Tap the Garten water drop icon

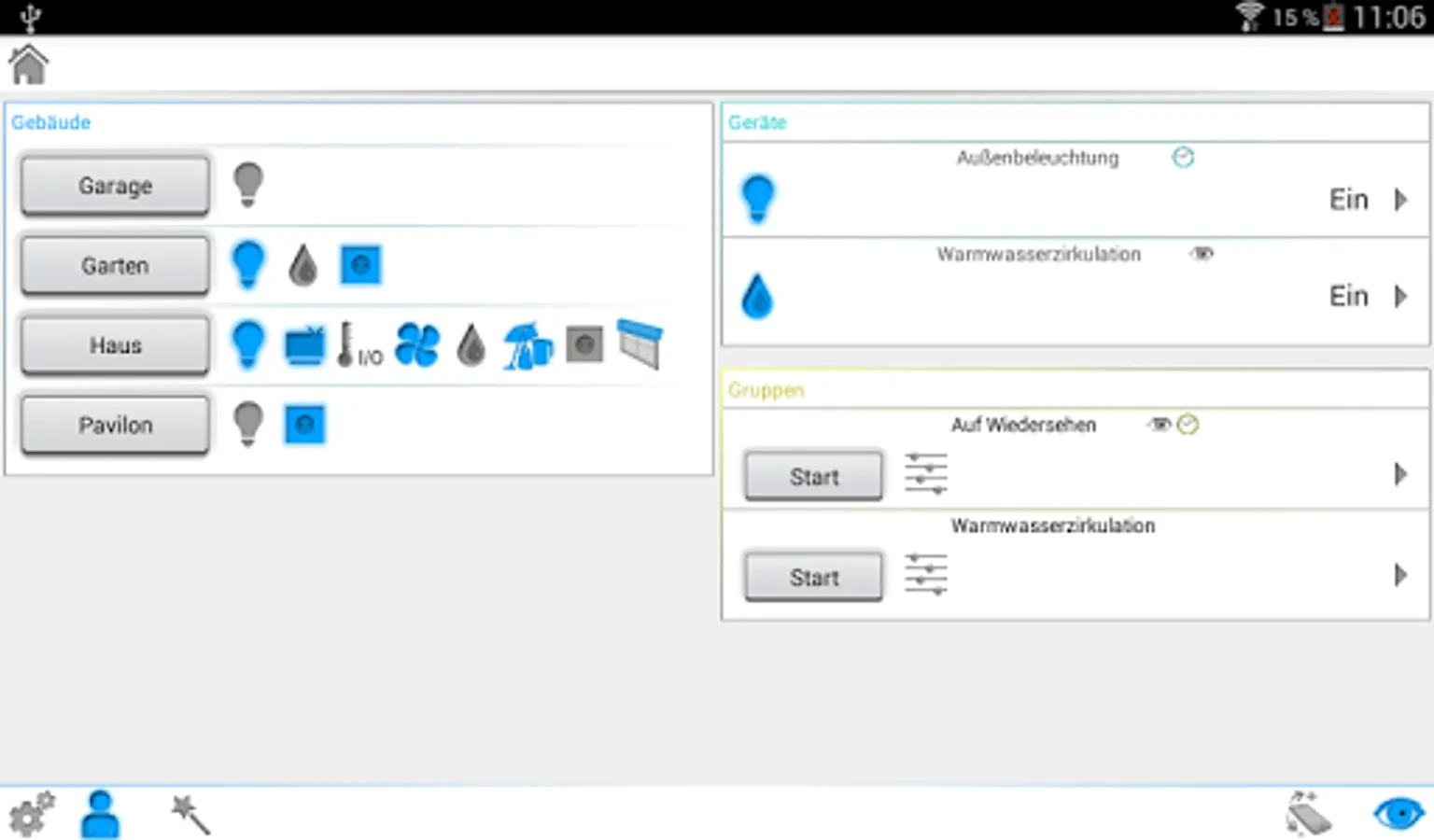coord(303,265)
